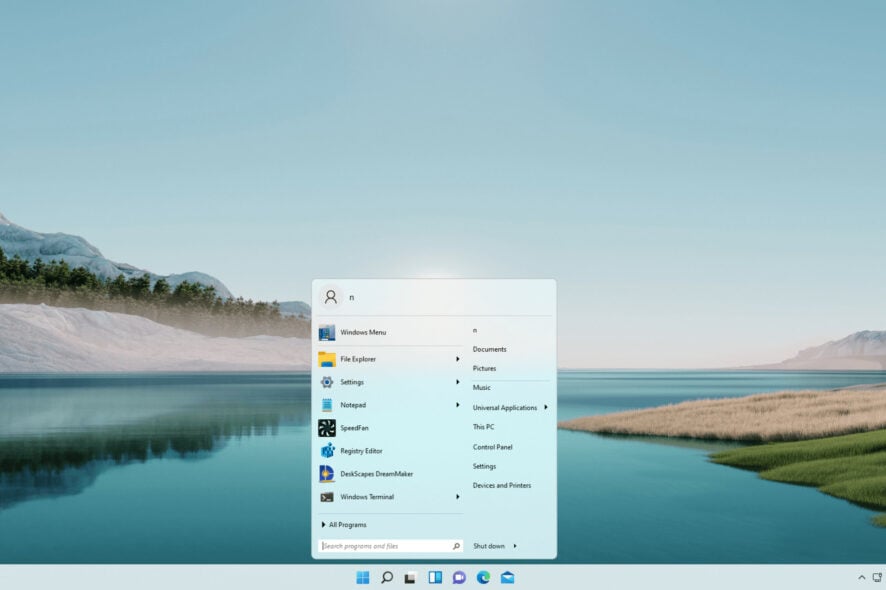Image resolution: width=886 pixels, height=590 pixels.
Task: Open user folder 'n' in right column
Action: coord(475,330)
